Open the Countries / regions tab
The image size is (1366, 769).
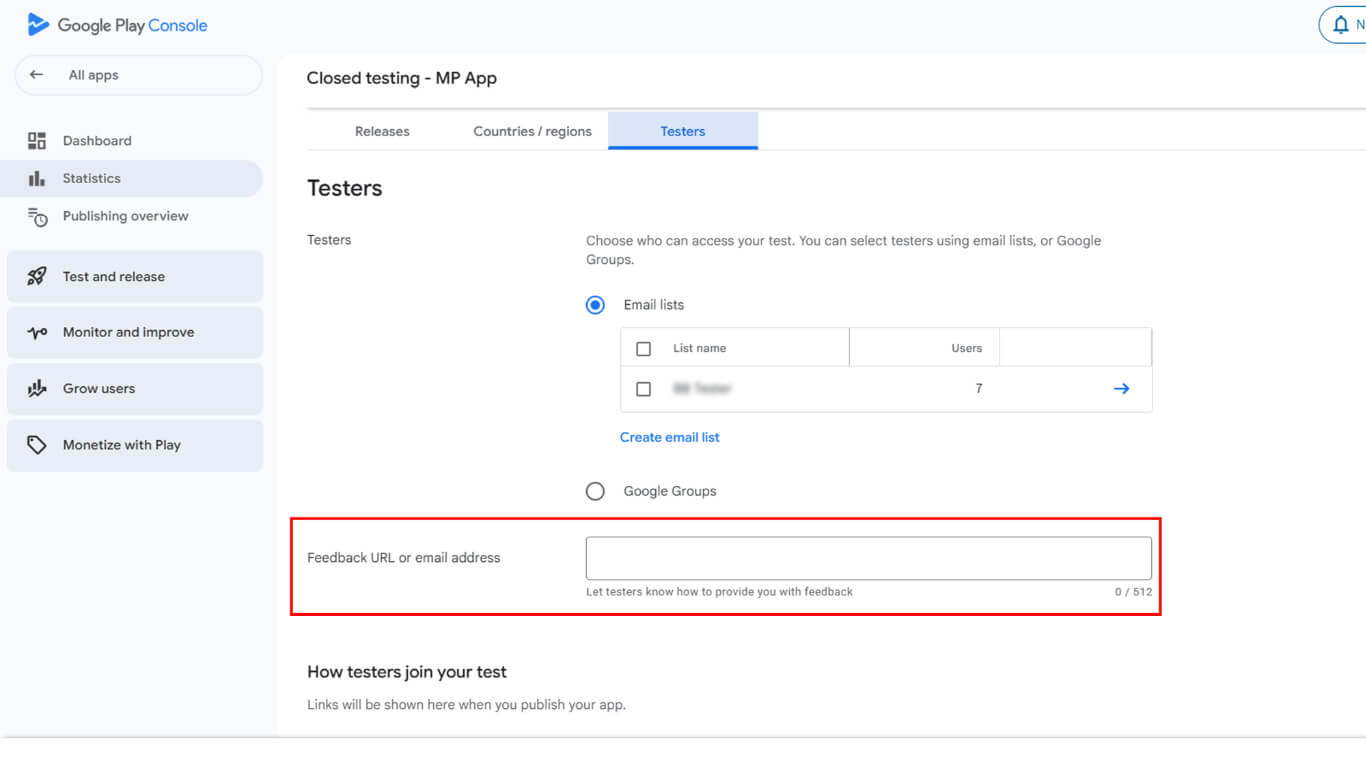pyautogui.click(x=532, y=131)
